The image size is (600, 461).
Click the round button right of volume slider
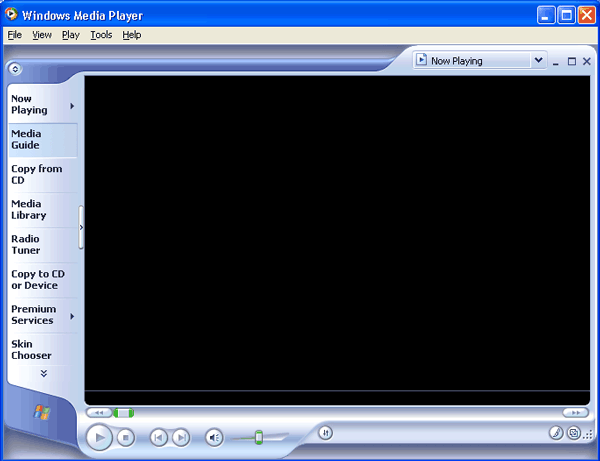click(x=325, y=433)
